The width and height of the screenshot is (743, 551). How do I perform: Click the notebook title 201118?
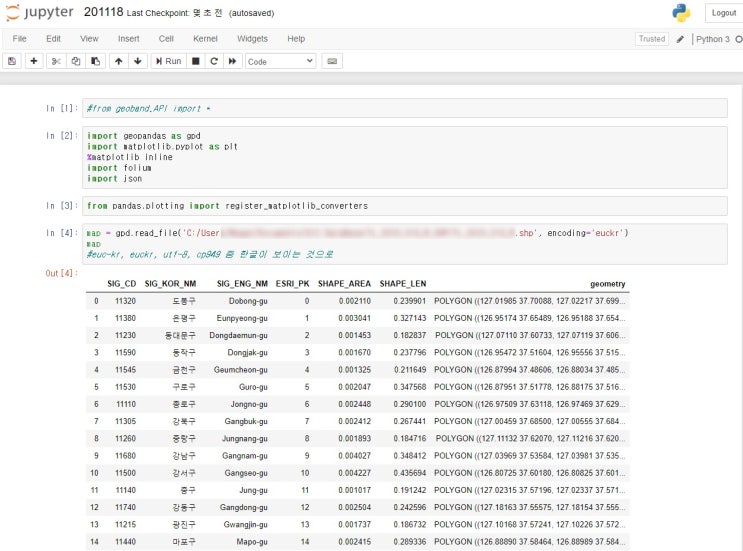(103, 12)
